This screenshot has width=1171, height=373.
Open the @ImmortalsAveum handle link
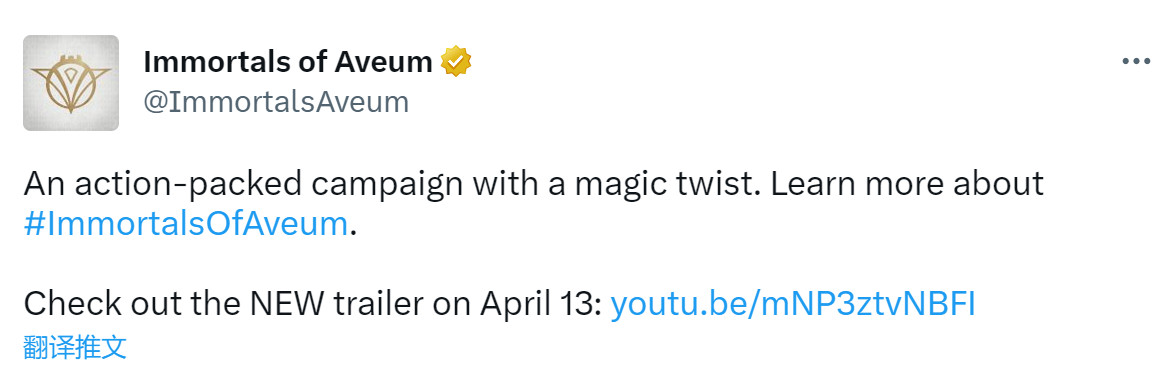(x=276, y=102)
